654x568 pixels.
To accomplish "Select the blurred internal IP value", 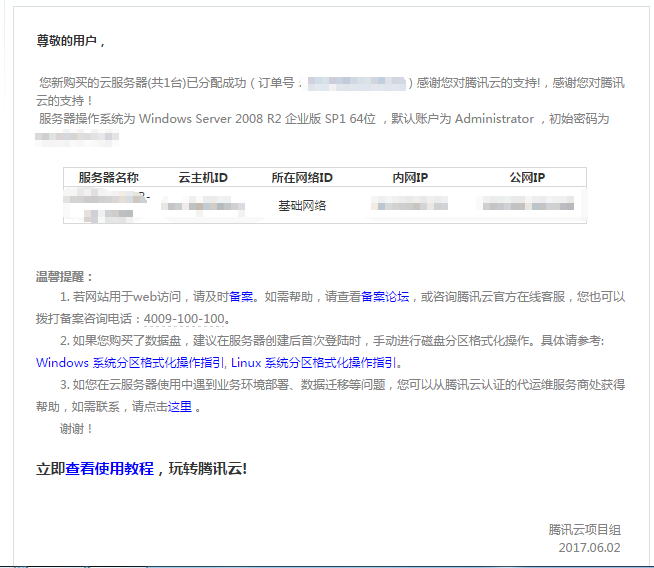I will [410, 205].
